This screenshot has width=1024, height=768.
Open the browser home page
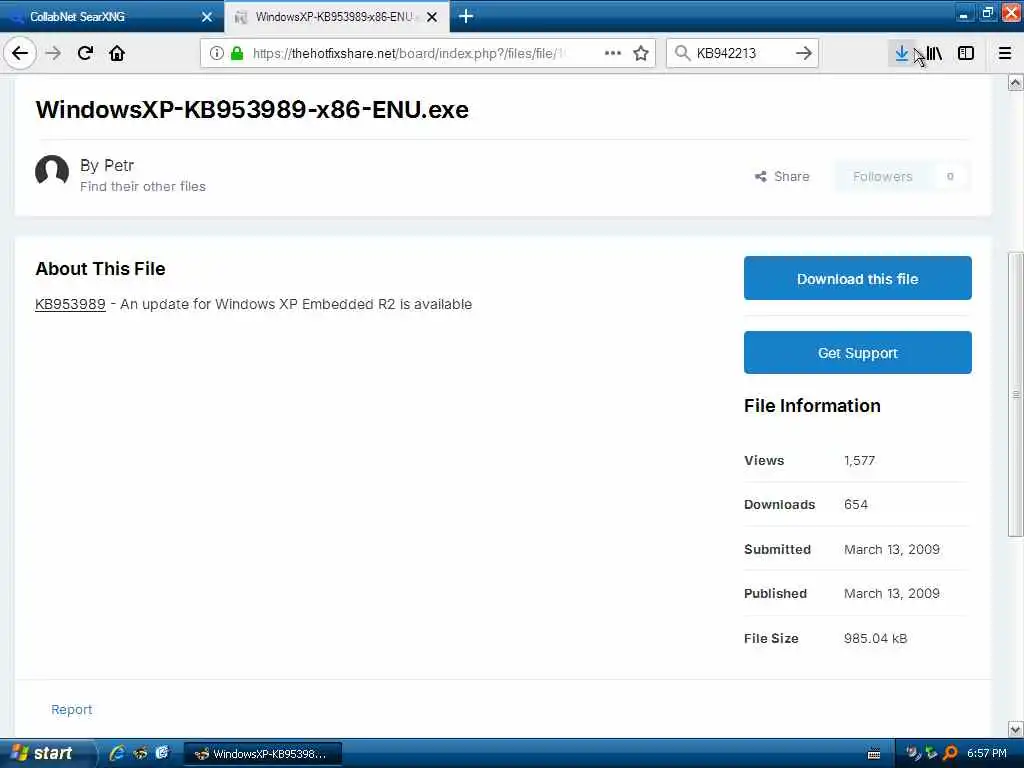(x=117, y=53)
